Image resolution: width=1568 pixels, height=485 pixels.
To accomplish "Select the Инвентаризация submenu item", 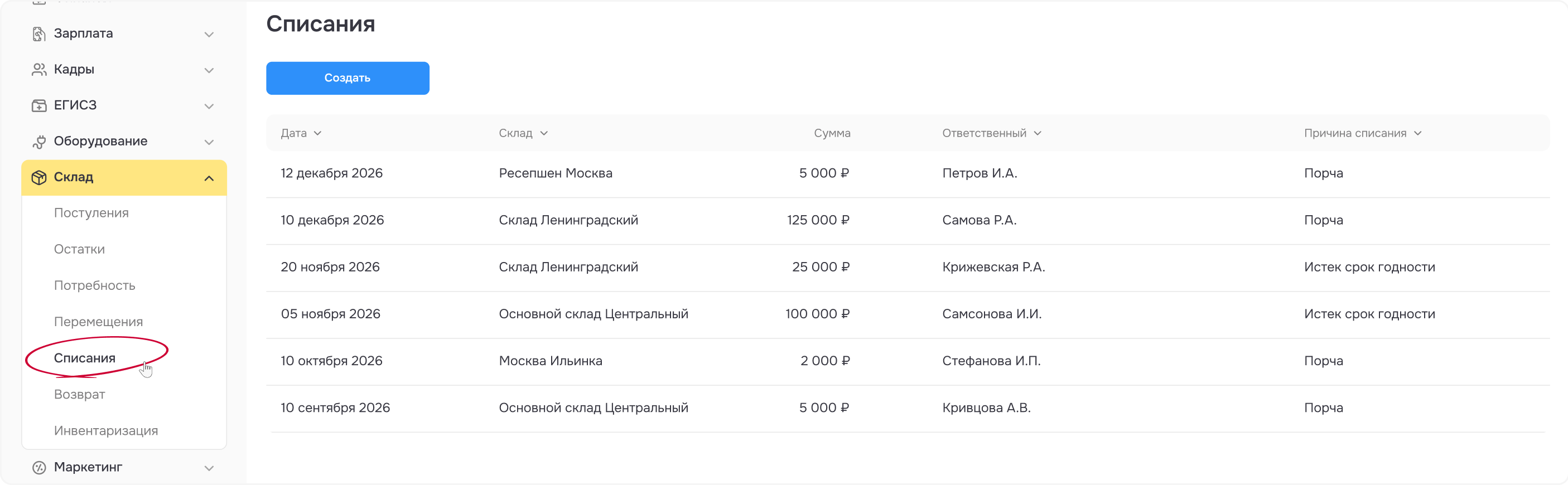I will (106, 431).
